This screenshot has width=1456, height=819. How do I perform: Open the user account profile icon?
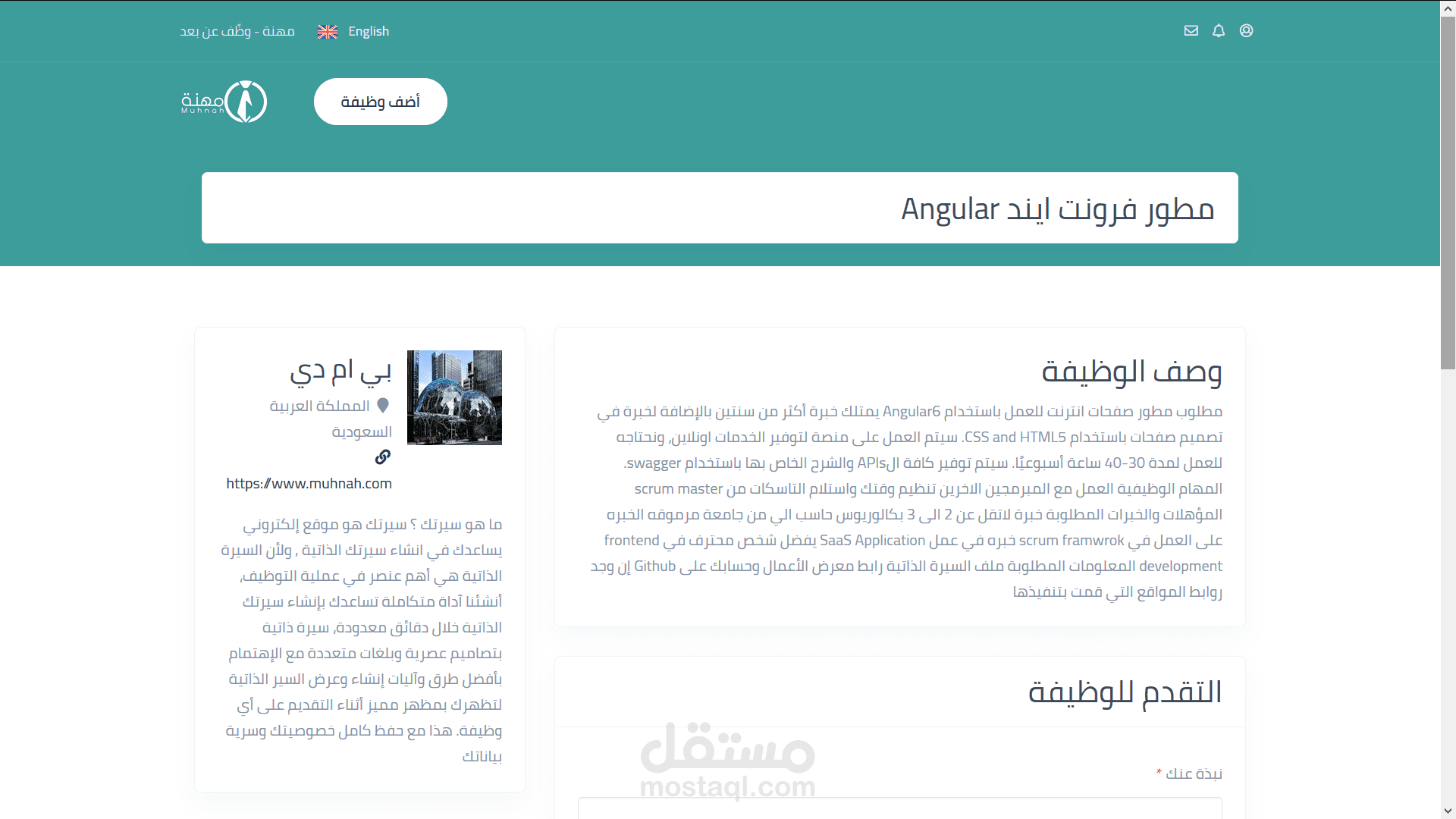click(1246, 31)
